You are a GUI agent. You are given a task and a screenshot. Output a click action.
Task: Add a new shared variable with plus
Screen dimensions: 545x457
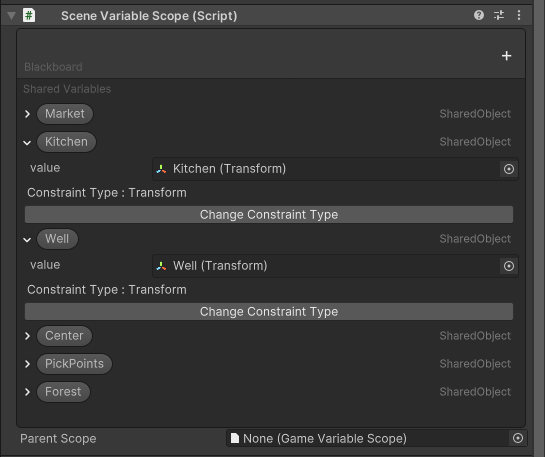tap(506, 56)
